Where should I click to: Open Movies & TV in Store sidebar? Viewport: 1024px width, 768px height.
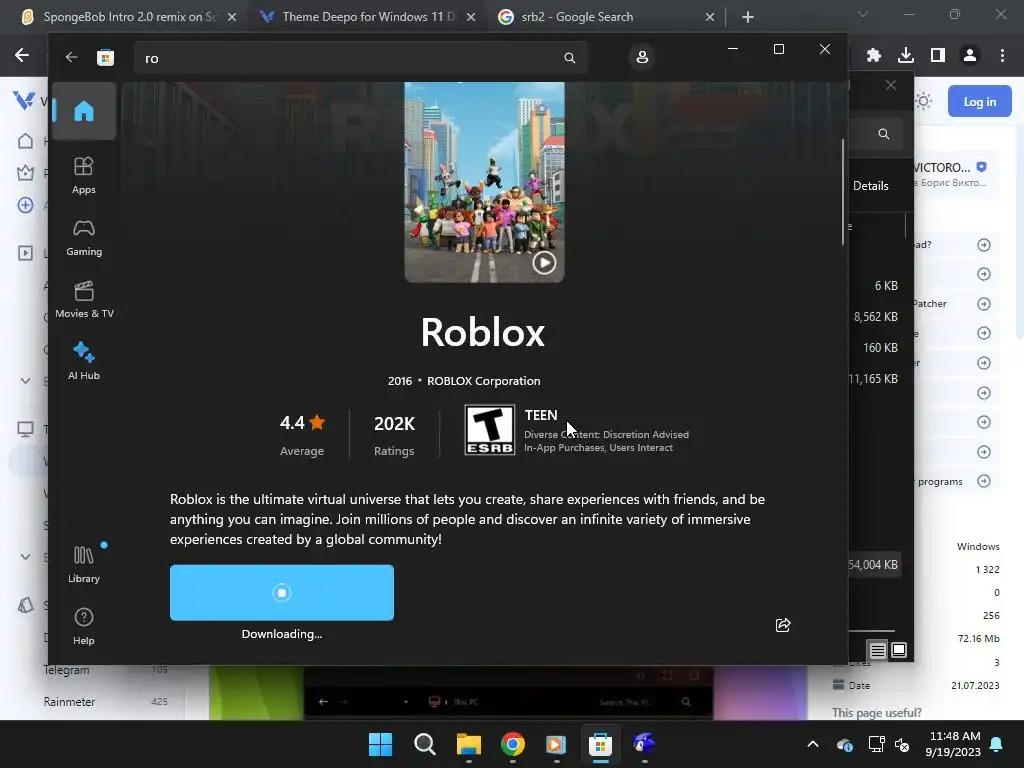pyautogui.click(x=84, y=299)
